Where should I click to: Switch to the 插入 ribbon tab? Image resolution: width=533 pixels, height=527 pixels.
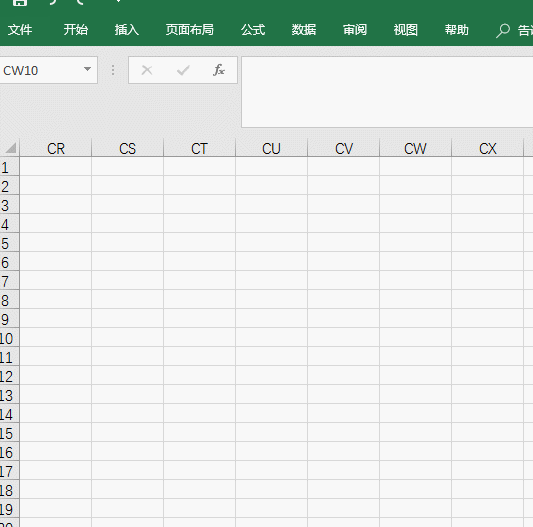coord(126,30)
